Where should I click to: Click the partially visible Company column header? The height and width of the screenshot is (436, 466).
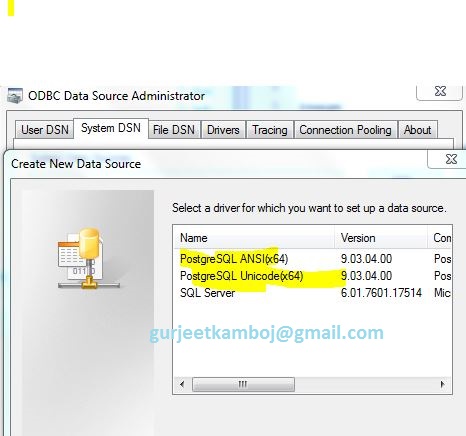[x=439, y=238]
